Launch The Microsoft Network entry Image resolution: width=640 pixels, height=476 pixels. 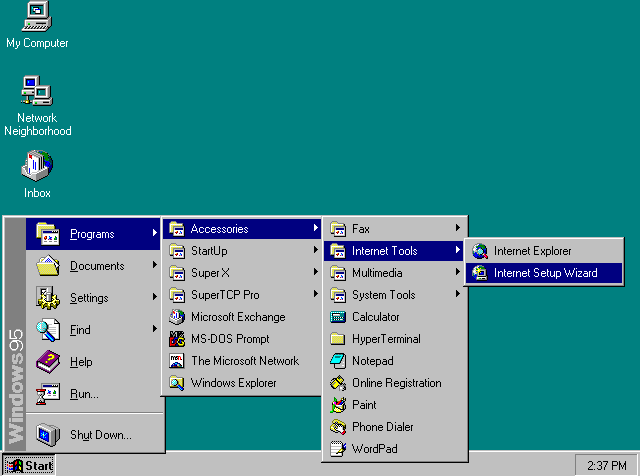coord(242,361)
